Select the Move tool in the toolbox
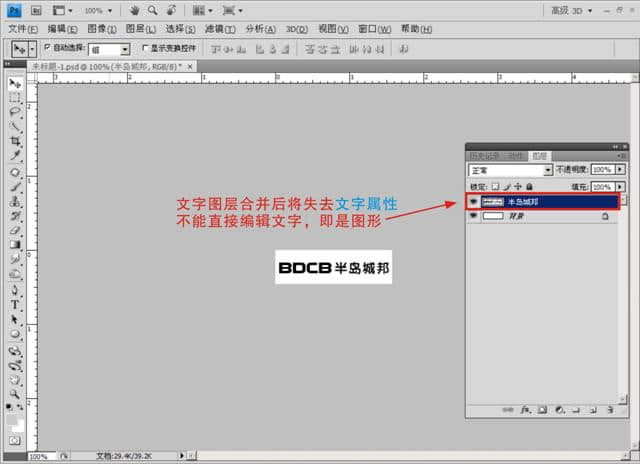Viewport: 640px width, 464px height. pos(15,84)
